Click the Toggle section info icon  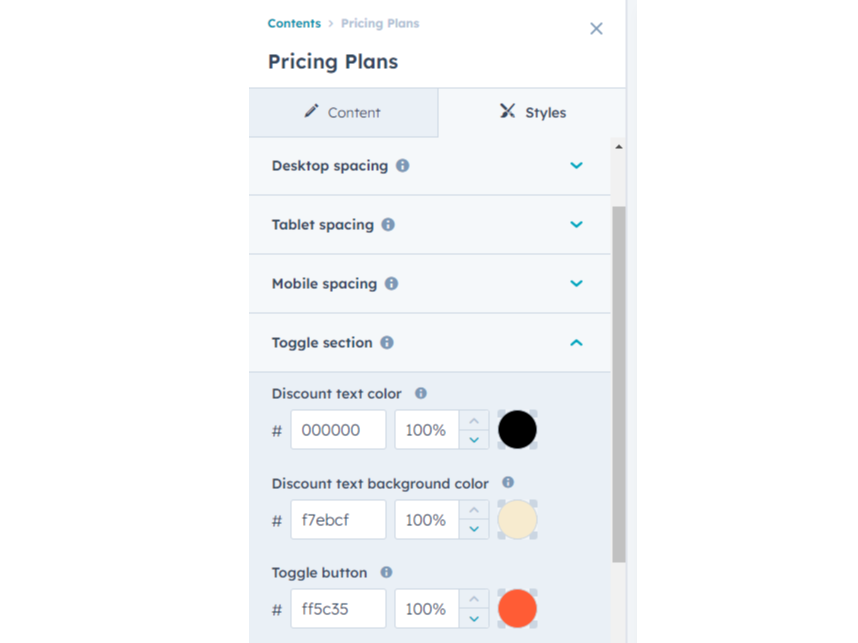pos(388,342)
